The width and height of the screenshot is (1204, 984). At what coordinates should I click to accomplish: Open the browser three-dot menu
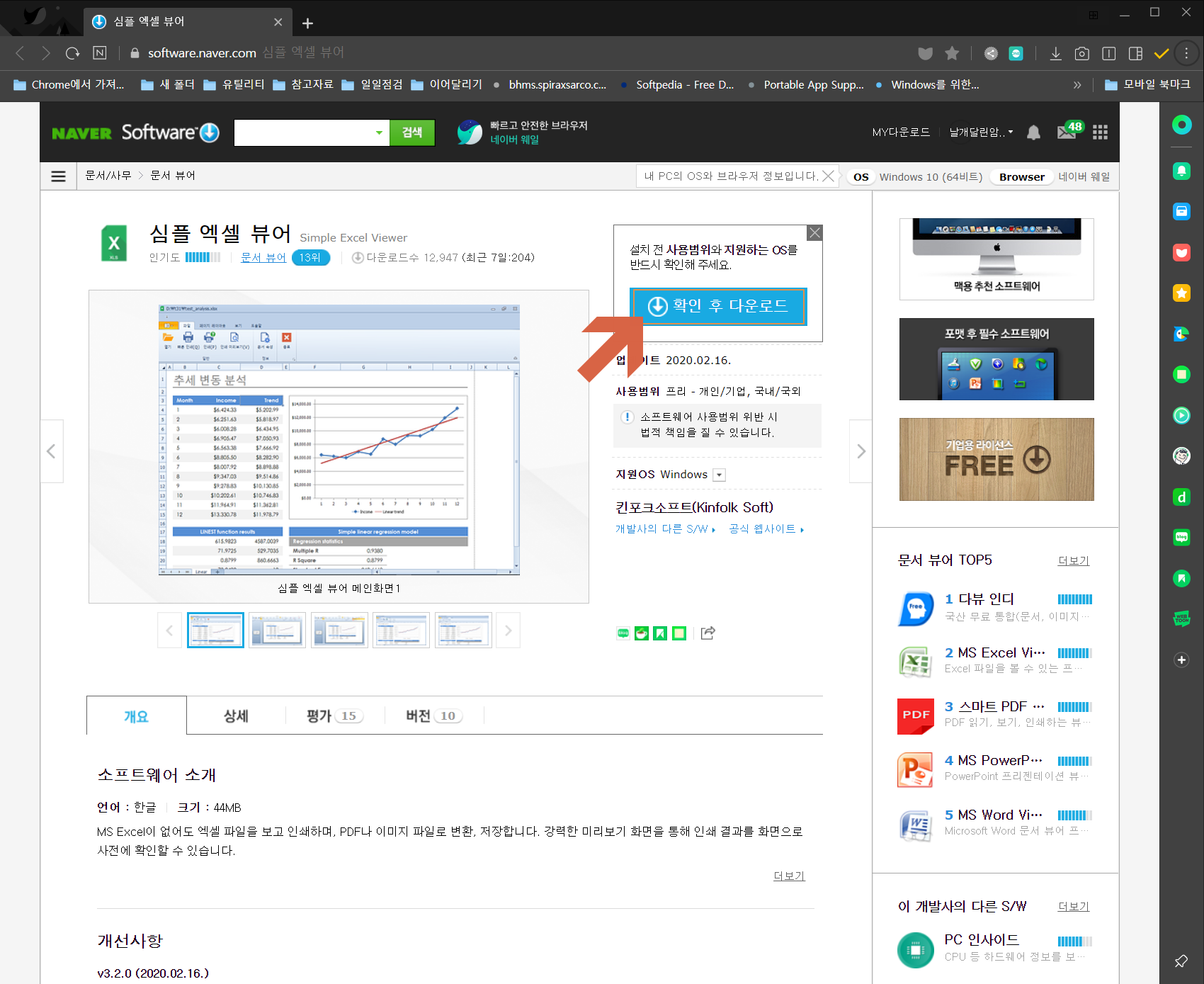pyautogui.click(x=1186, y=53)
